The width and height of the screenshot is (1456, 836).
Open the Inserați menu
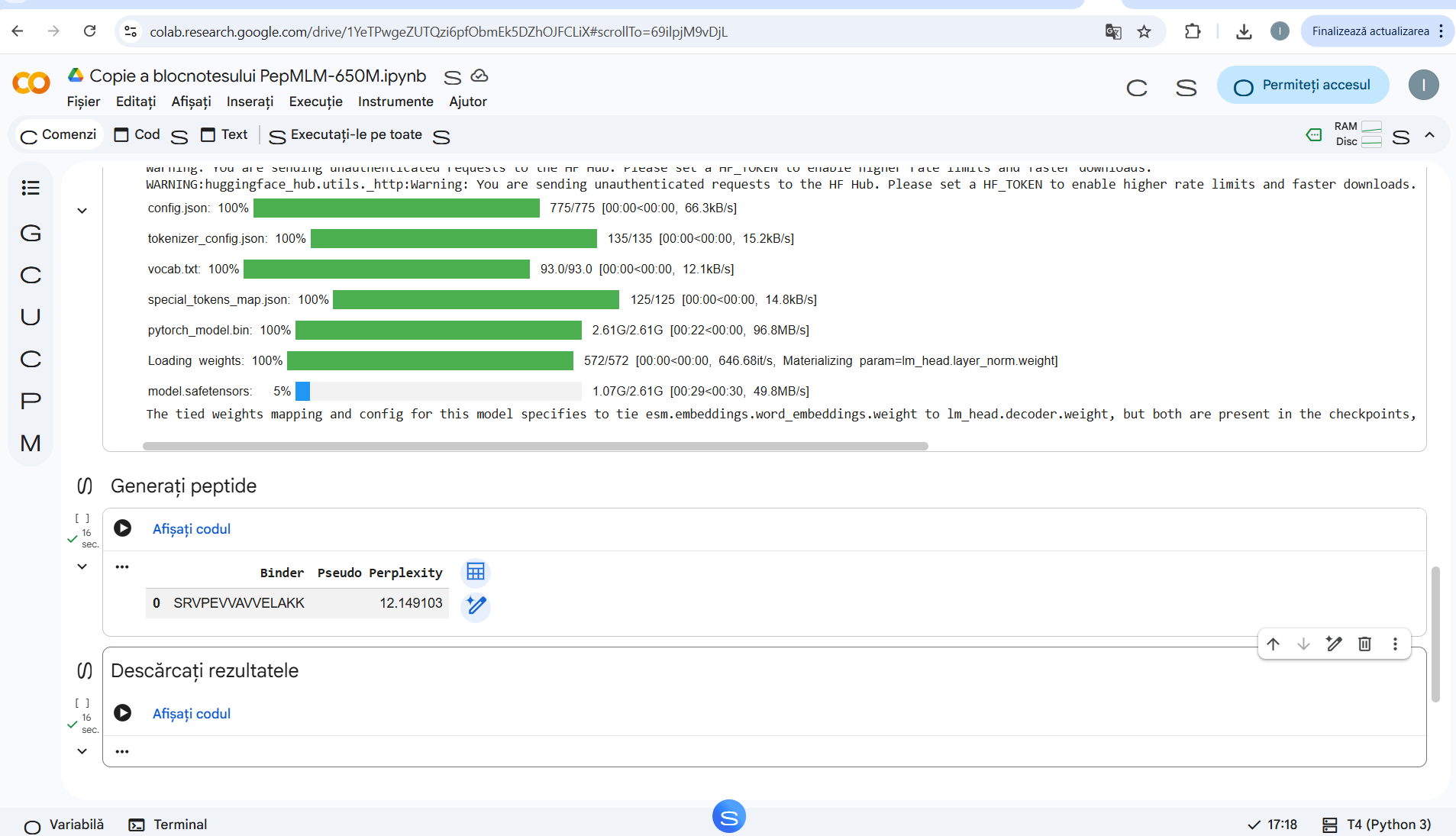pyautogui.click(x=250, y=102)
